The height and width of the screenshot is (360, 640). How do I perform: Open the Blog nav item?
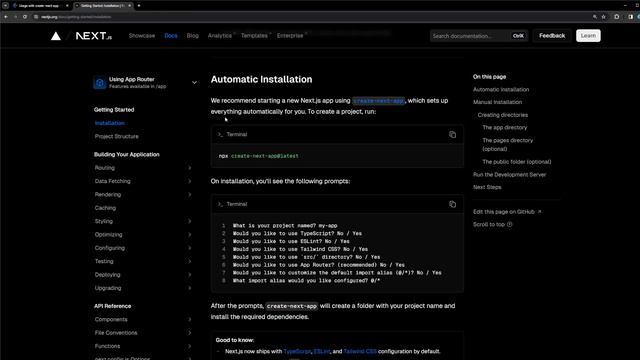(193, 36)
